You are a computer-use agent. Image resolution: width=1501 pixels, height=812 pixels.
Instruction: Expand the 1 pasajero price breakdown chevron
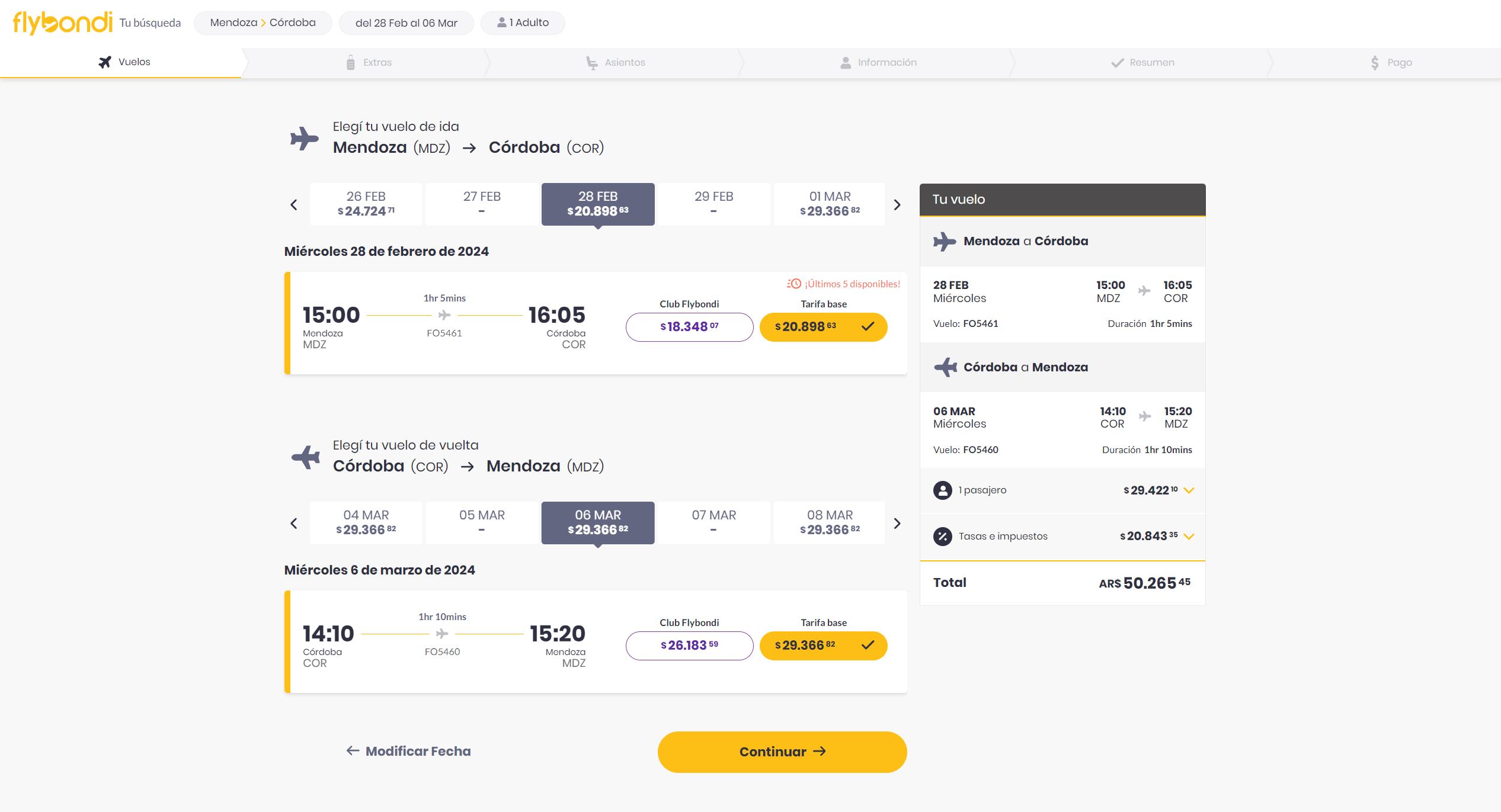(x=1189, y=490)
